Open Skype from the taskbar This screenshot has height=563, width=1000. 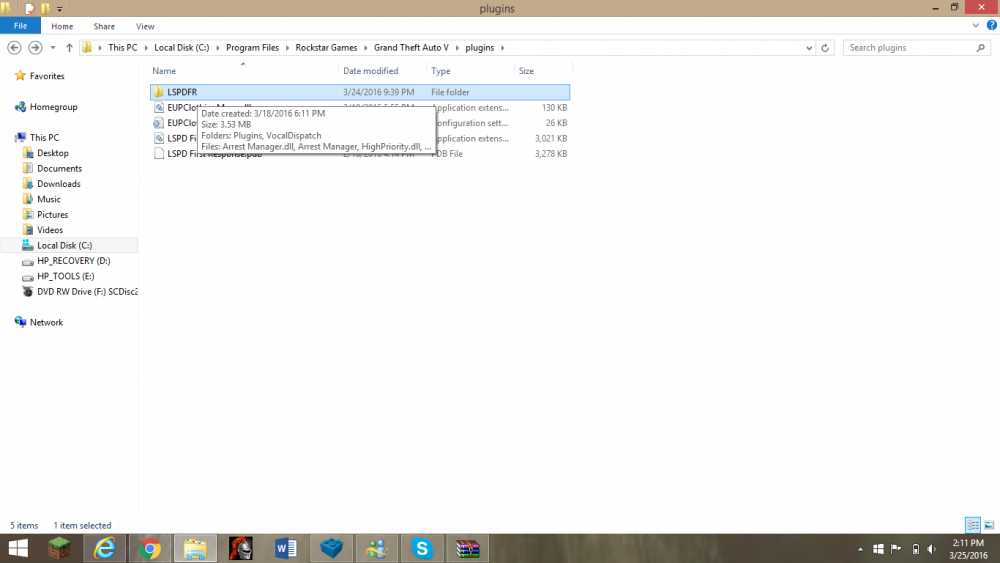[x=422, y=548]
